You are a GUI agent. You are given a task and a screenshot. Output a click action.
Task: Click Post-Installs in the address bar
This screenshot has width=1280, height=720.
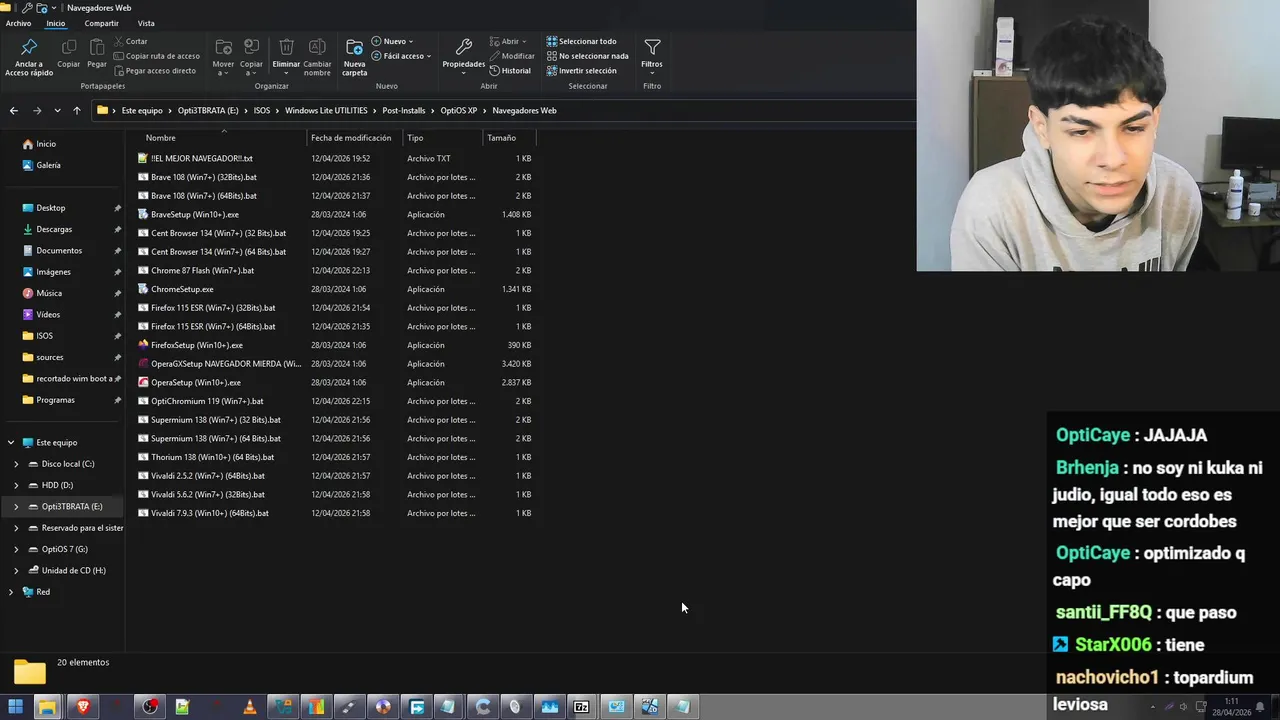[403, 110]
